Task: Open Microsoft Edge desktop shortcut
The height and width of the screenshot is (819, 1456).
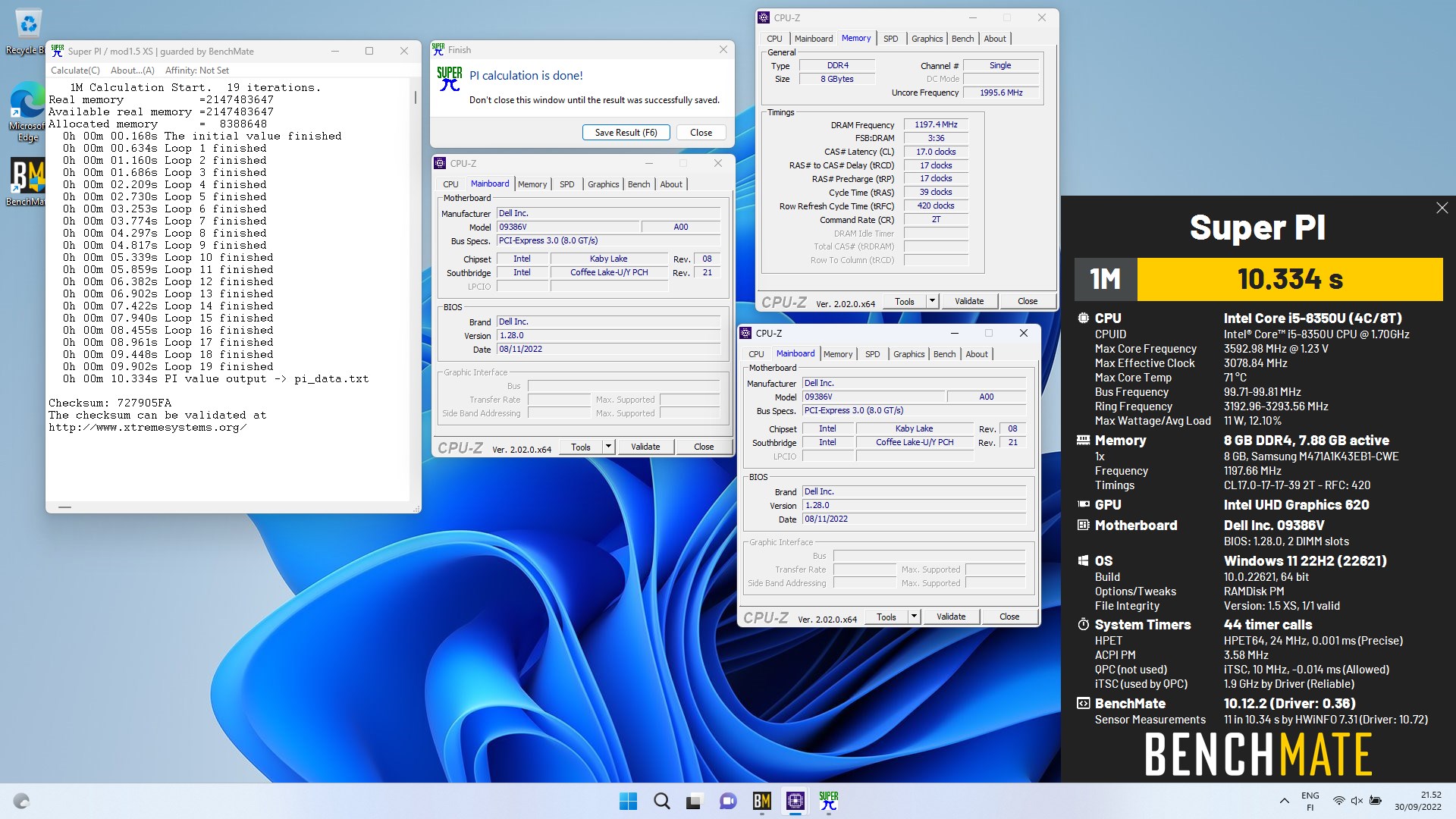Action: tap(28, 111)
